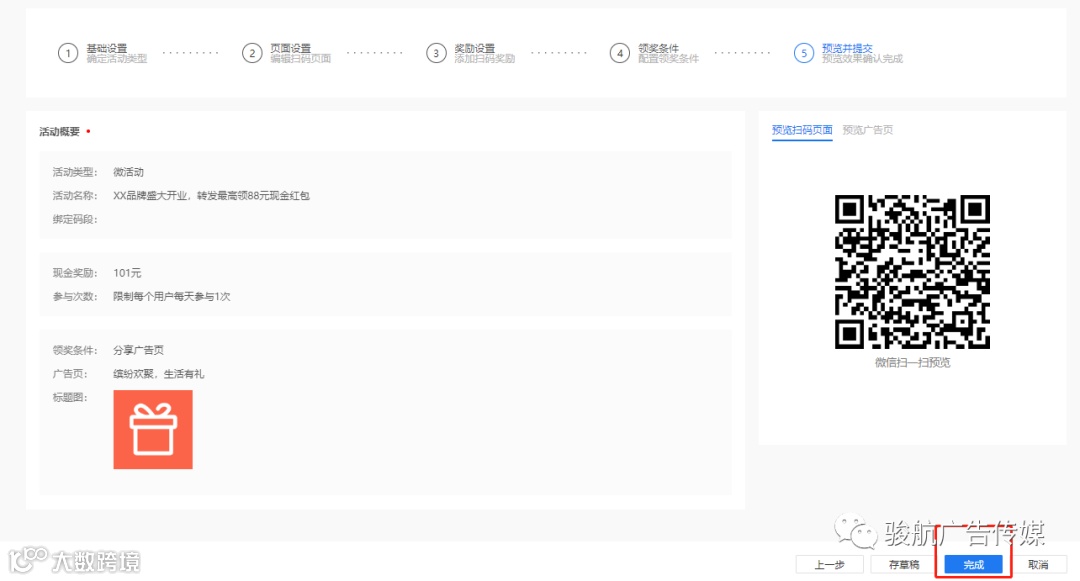
Task: Click step 5 circle 预览并提交
Action: (x=804, y=53)
